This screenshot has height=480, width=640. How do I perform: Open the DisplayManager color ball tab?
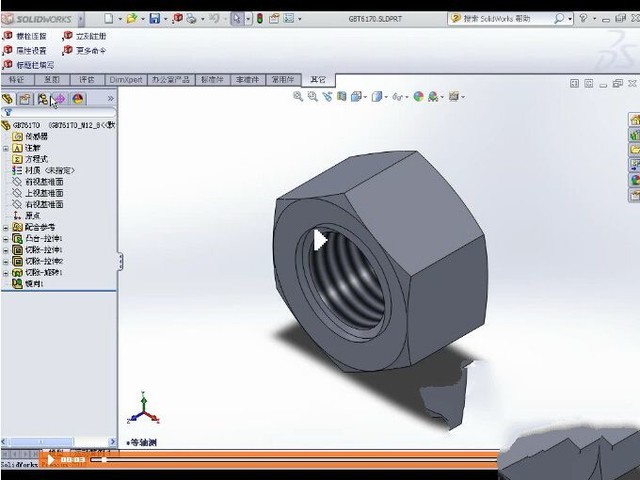(x=78, y=99)
